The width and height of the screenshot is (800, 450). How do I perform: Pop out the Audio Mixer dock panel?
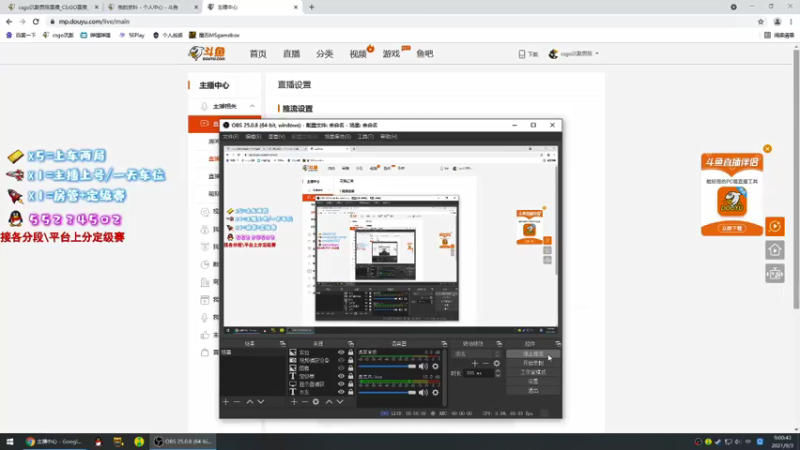click(x=444, y=344)
